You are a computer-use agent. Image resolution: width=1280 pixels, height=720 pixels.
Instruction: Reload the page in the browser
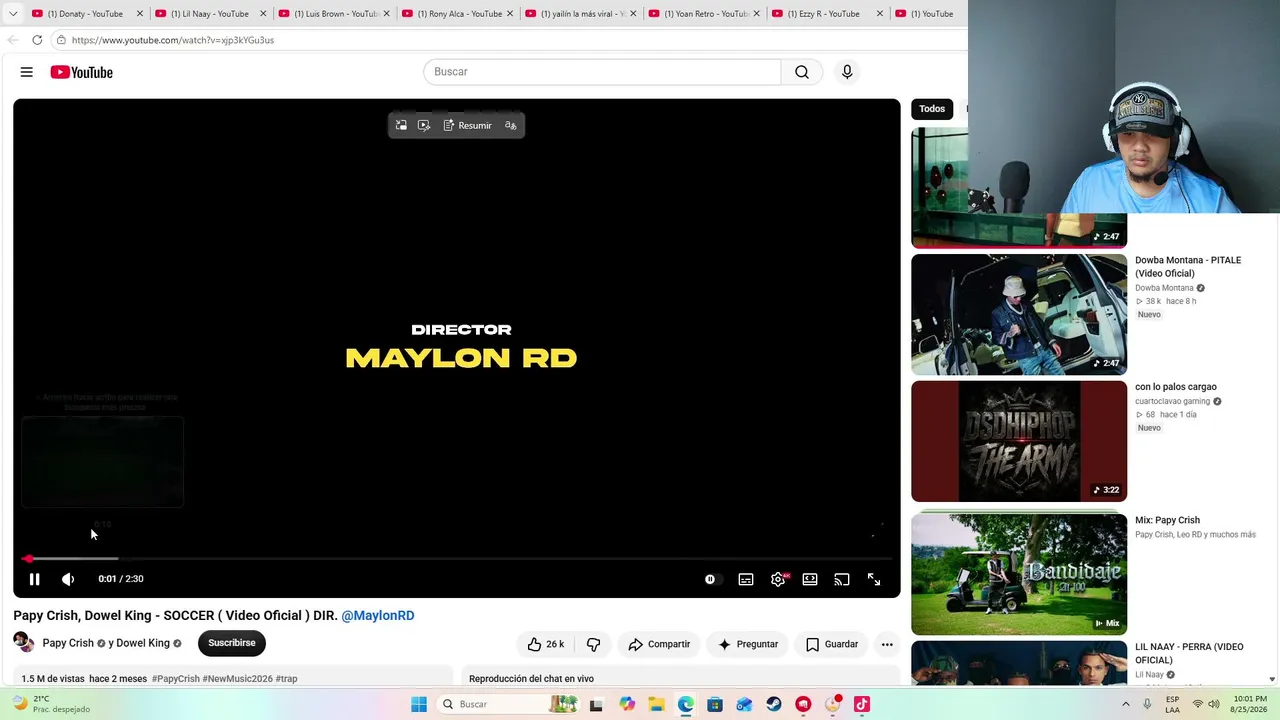point(37,40)
